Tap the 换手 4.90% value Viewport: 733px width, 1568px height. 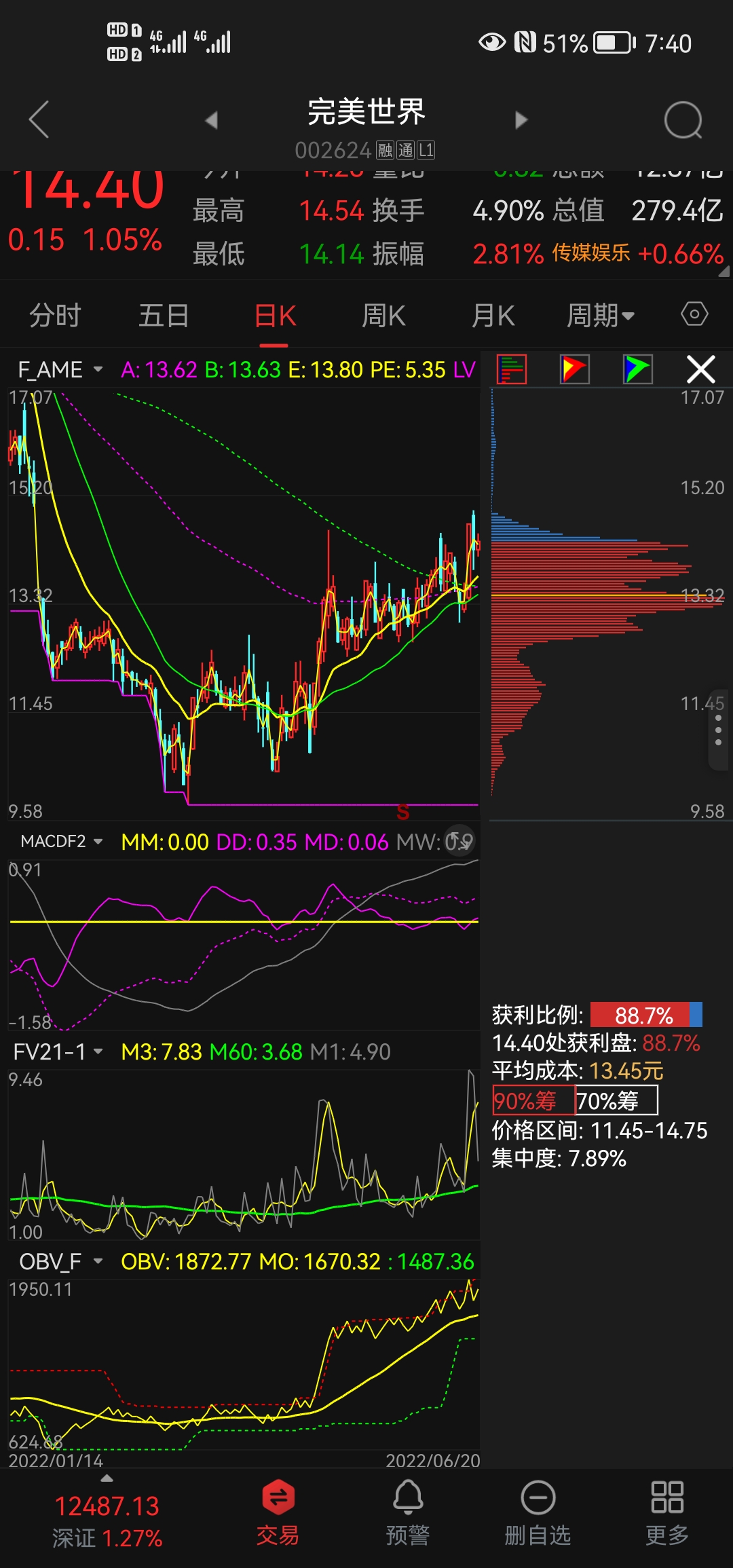(x=509, y=210)
